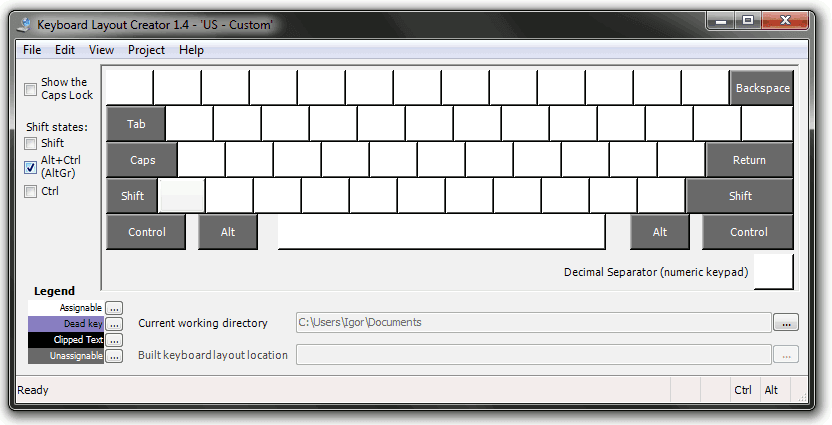Click the right Shift key
This screenshot has width=832, height=425.
740,196
